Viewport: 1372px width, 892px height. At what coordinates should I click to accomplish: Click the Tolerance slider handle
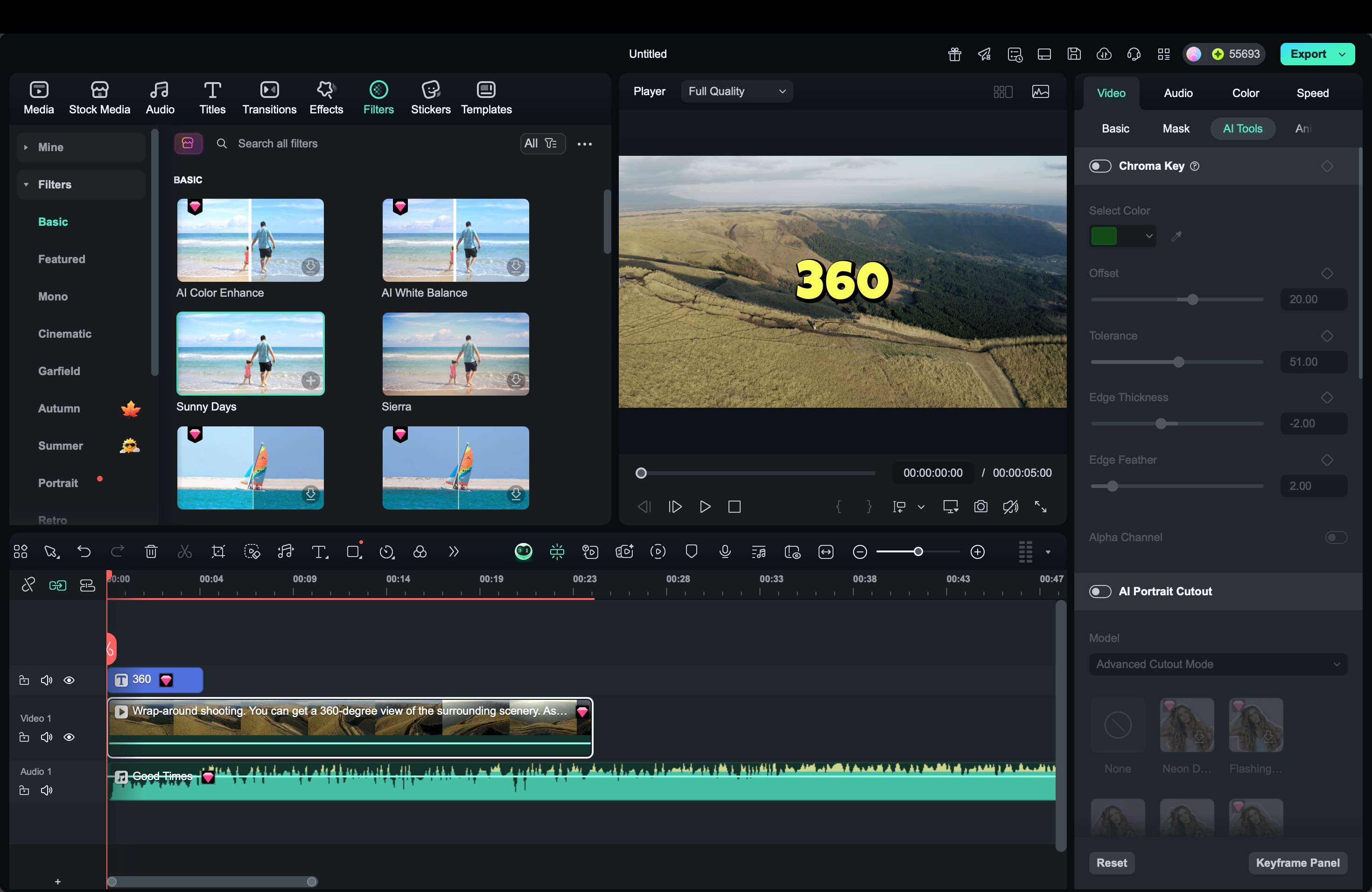pyautogui.click(x=1178, y=362)
